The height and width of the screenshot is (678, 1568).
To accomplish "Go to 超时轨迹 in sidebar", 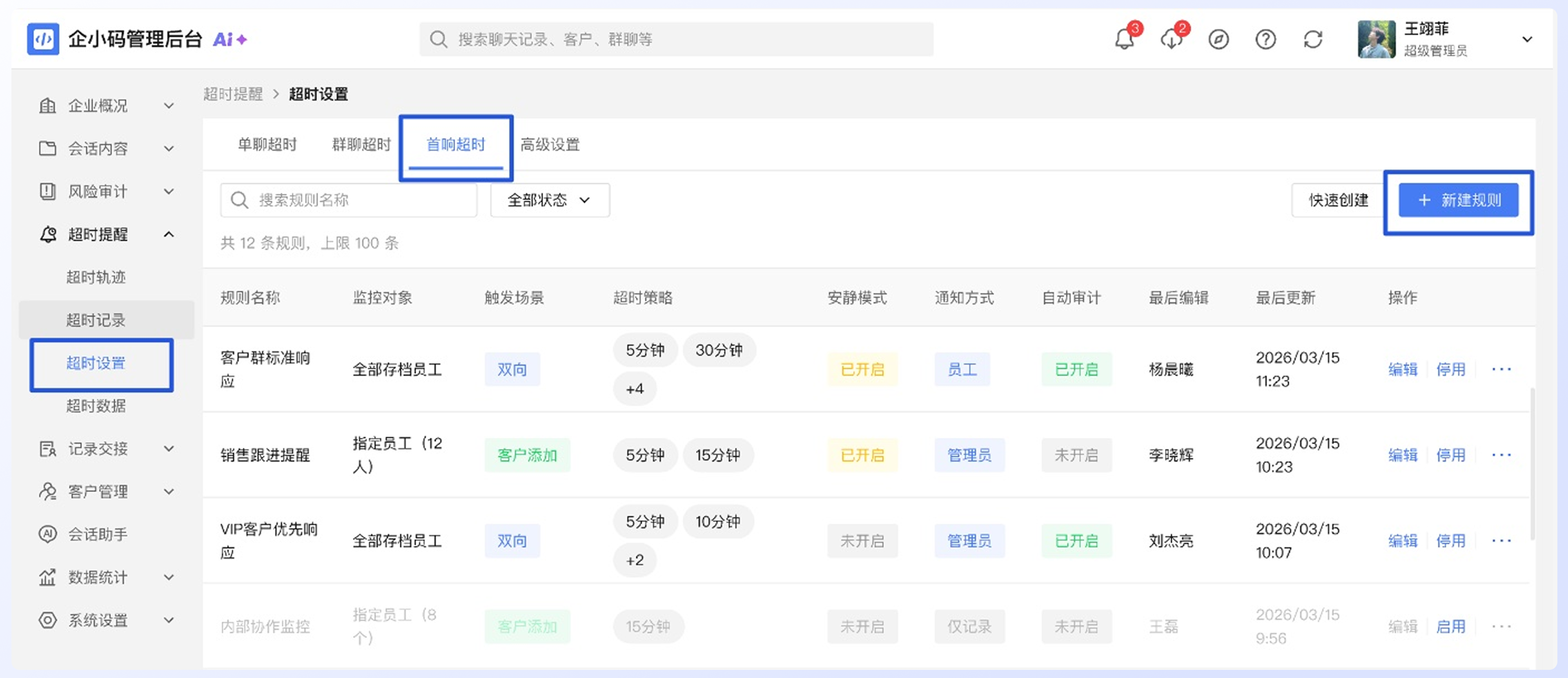I will coord(96,277).
